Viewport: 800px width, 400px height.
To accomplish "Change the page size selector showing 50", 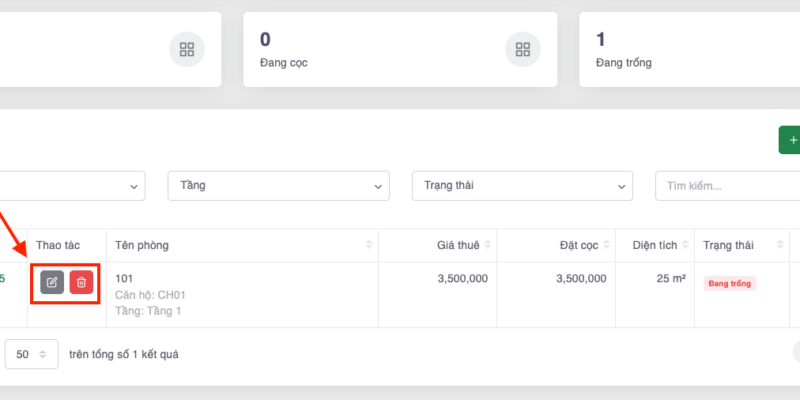I will pyautogui.click(x=32, y=354).
